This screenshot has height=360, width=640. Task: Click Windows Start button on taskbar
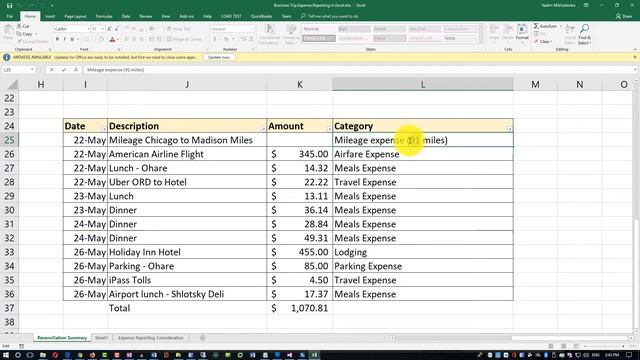pyautogui.click(x=6, y=355)
